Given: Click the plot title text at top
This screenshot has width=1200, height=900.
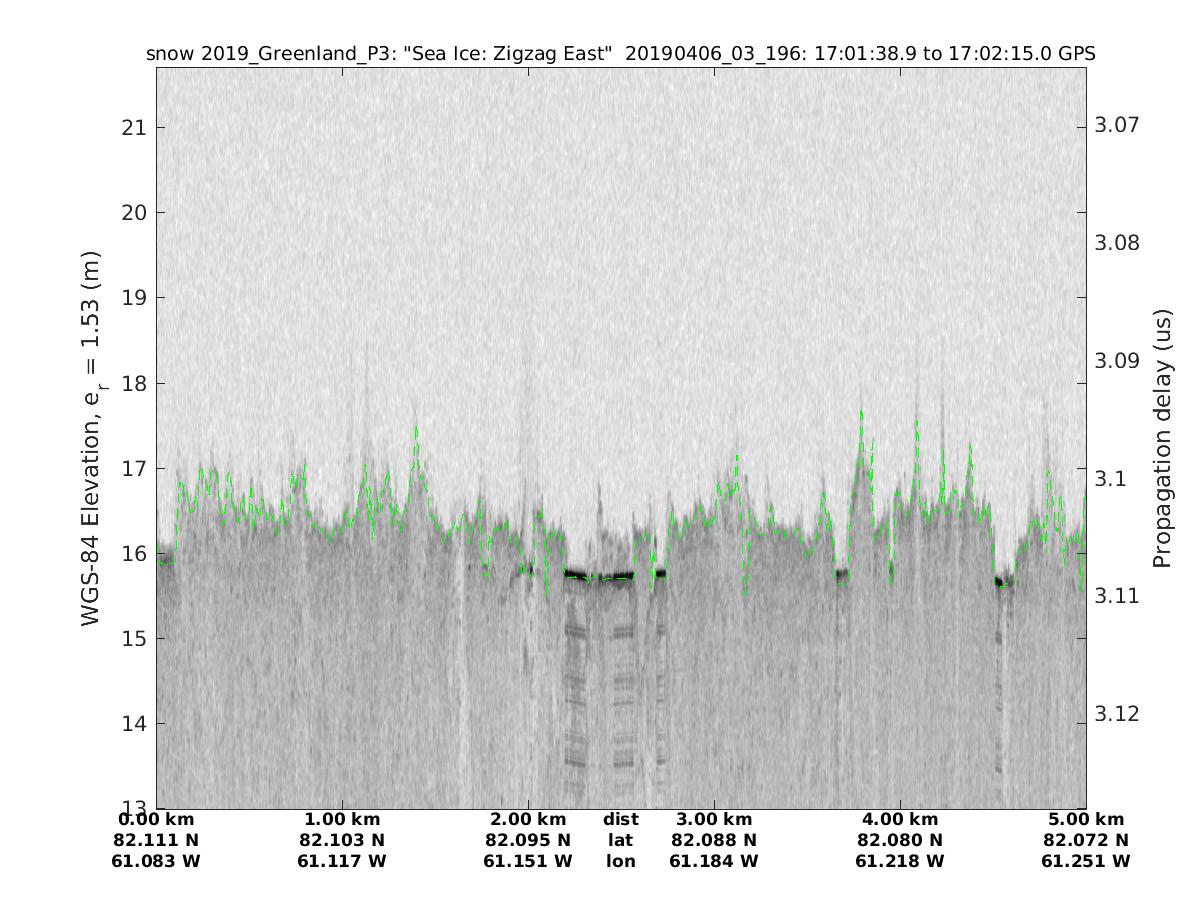Looking at the screenshot, I should point(620,54).
